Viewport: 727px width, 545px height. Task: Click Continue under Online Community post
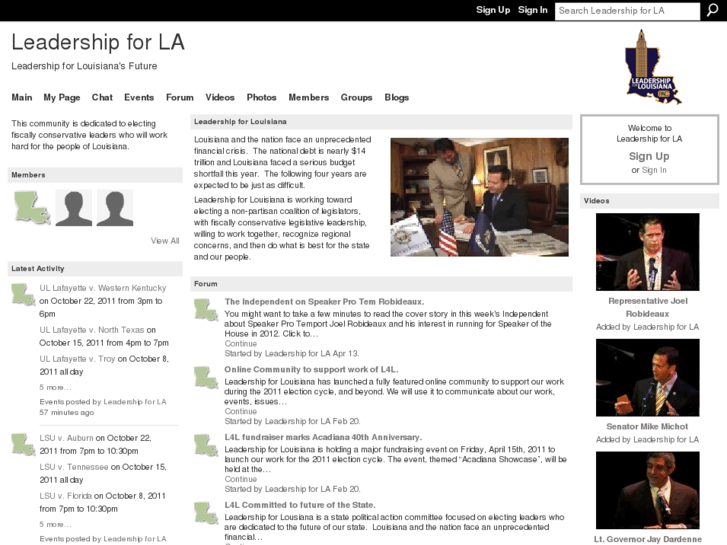click(241, 411)
